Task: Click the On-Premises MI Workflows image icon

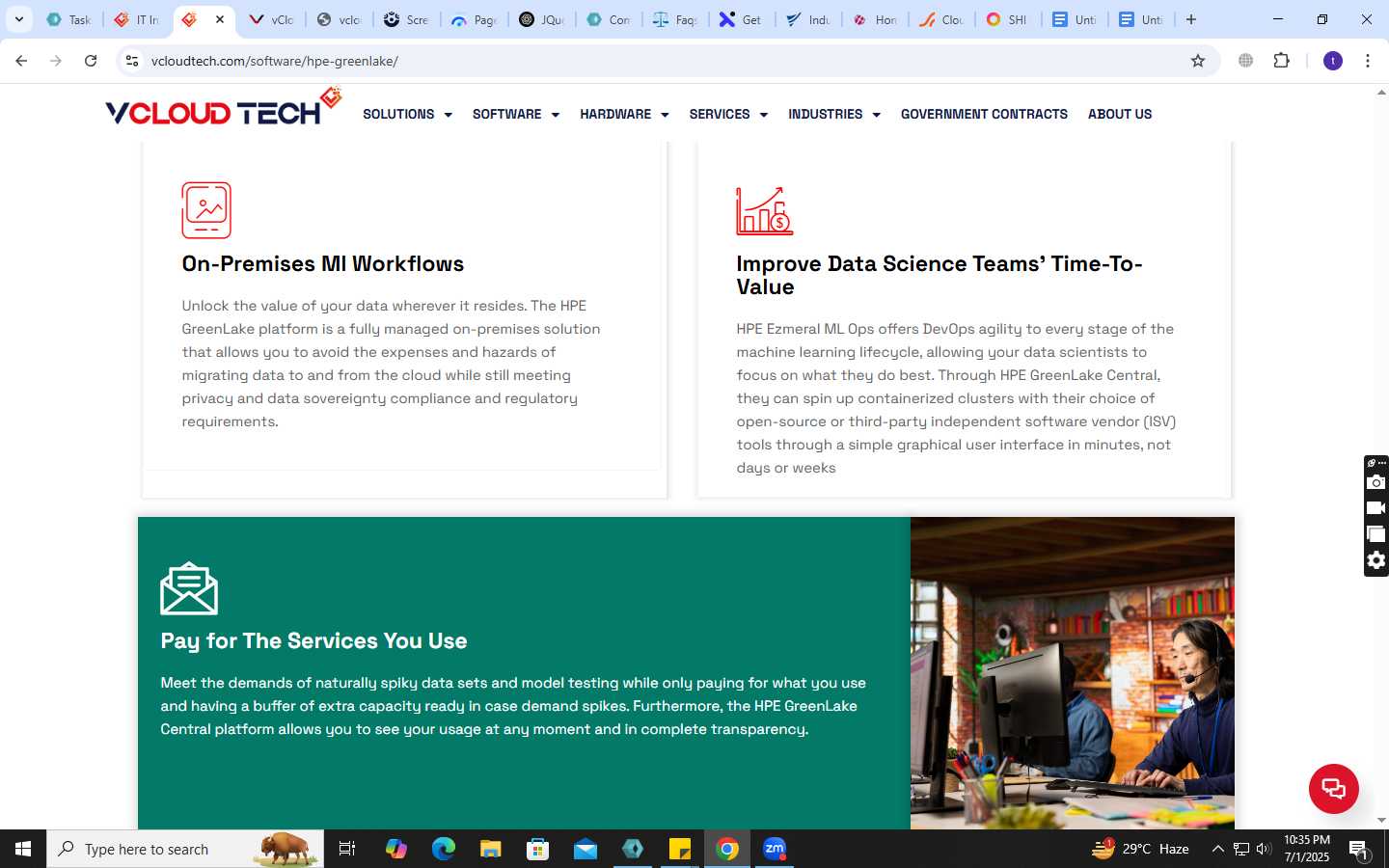Action: tap(206, 210)
